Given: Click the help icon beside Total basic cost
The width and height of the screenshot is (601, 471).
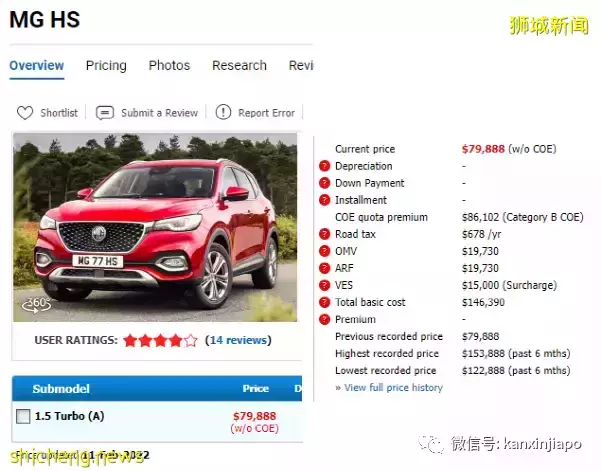Looking at the screenshot, I should [x=324, y=302].
